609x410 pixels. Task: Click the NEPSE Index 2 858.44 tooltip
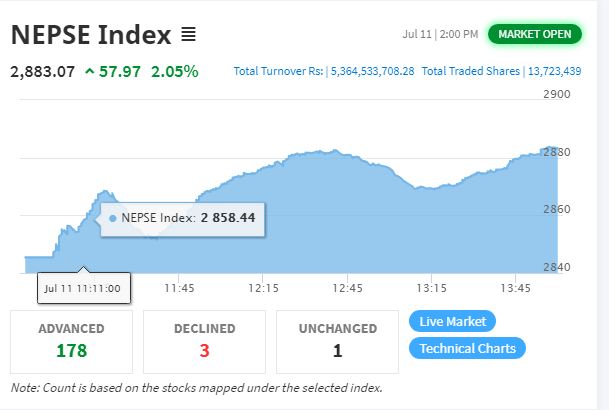point(183,219)
